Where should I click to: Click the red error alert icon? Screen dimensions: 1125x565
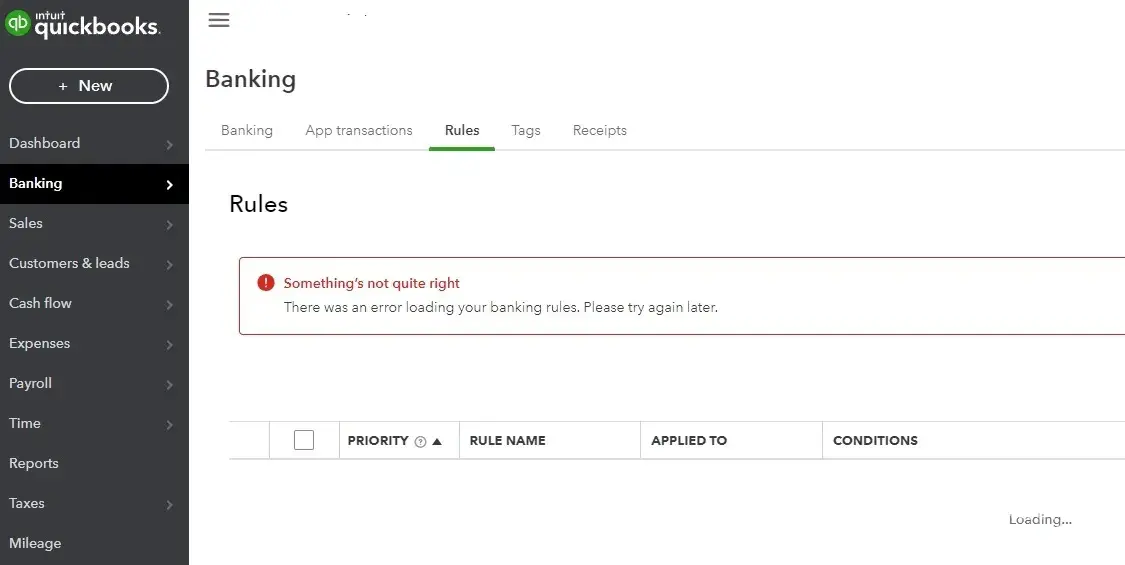click(265, 283)
